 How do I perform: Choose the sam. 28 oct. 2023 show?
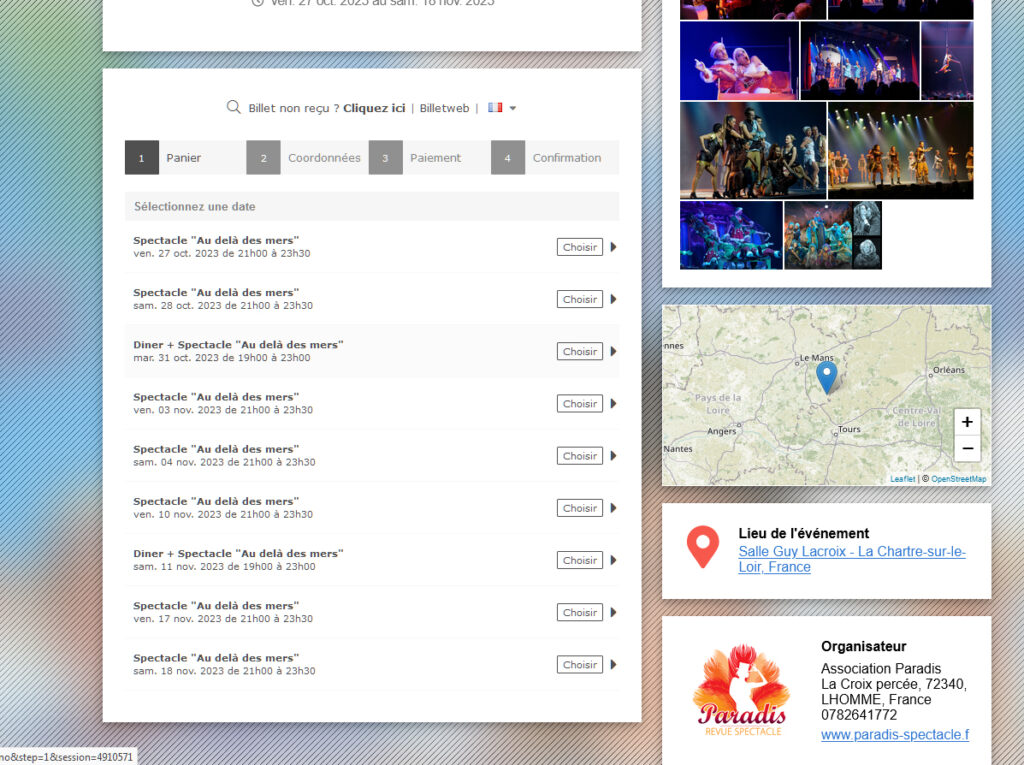point(579,299)
